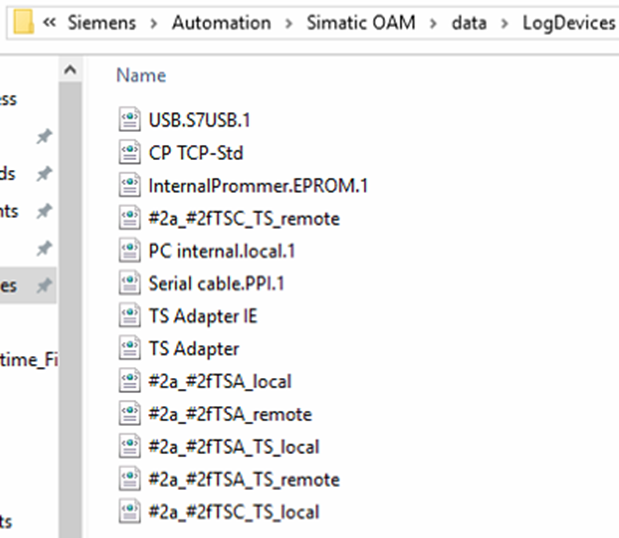
Task: Click the InternalPrommer.EPROM.1 file icon
Action: 129,186
